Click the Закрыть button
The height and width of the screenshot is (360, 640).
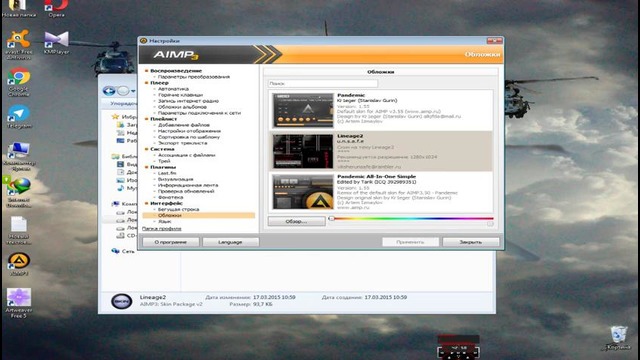click(471, 242)
